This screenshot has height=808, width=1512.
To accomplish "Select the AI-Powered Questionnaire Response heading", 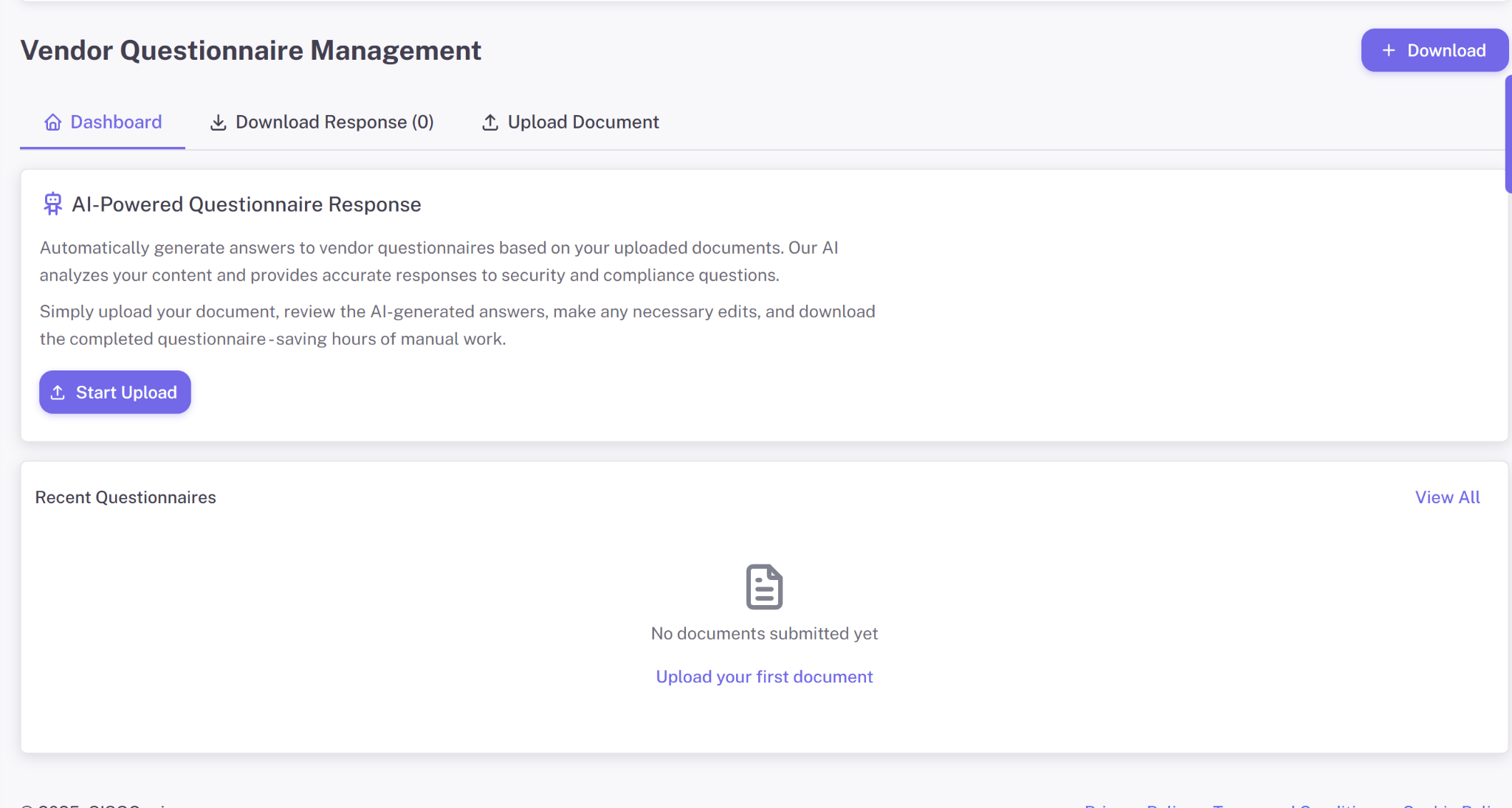I will (x=246, y=204).
